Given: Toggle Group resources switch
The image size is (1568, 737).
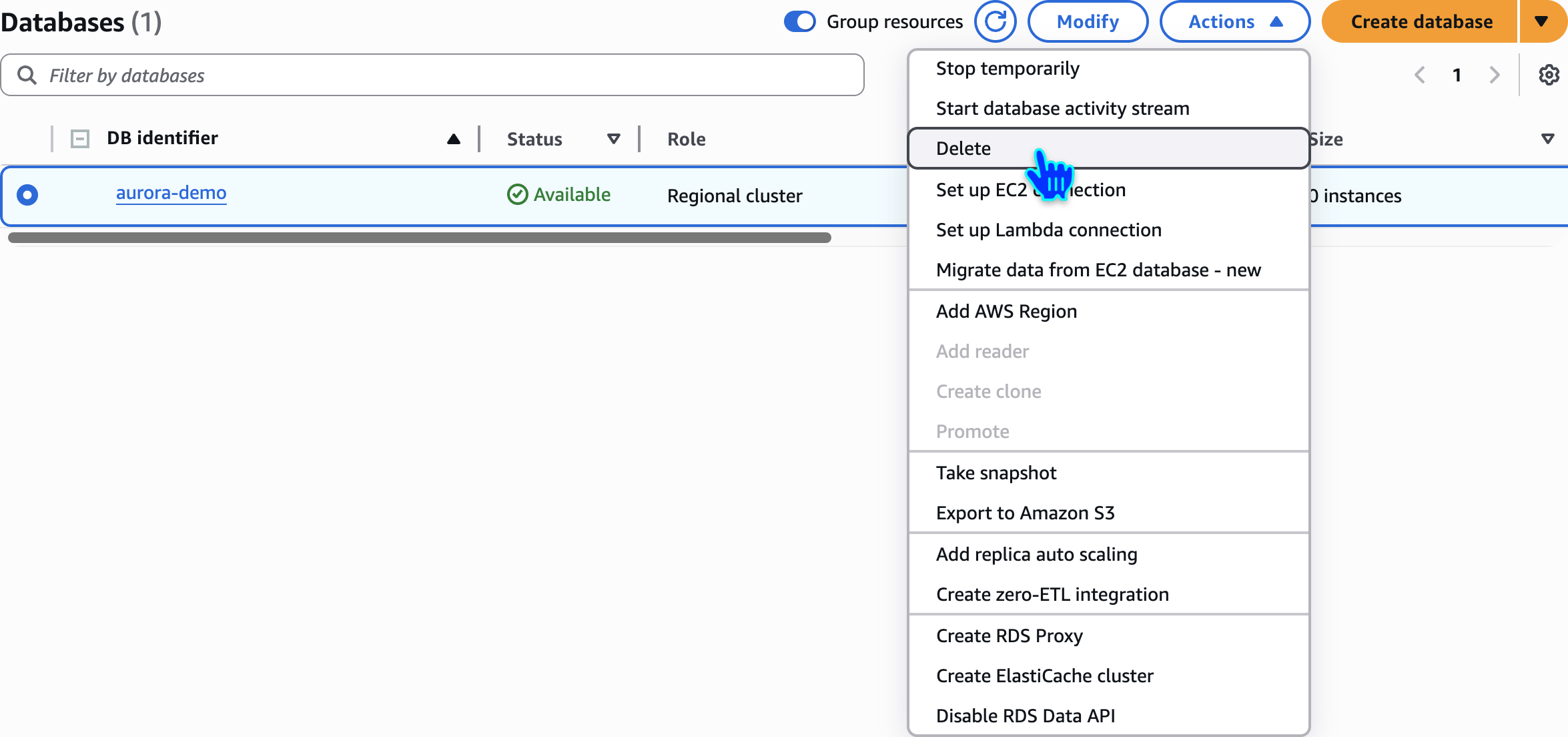Looking at the screenshot, I should pos(800,21).
